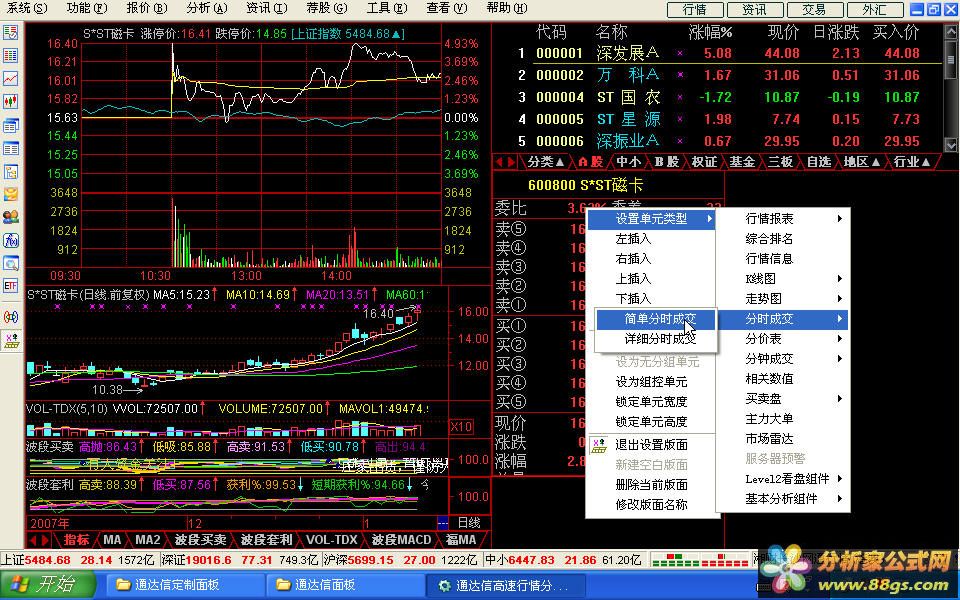This screenshot has height=600, width=960.
Task: Click the 资讯 button at top right
Action: click(754, 10)
